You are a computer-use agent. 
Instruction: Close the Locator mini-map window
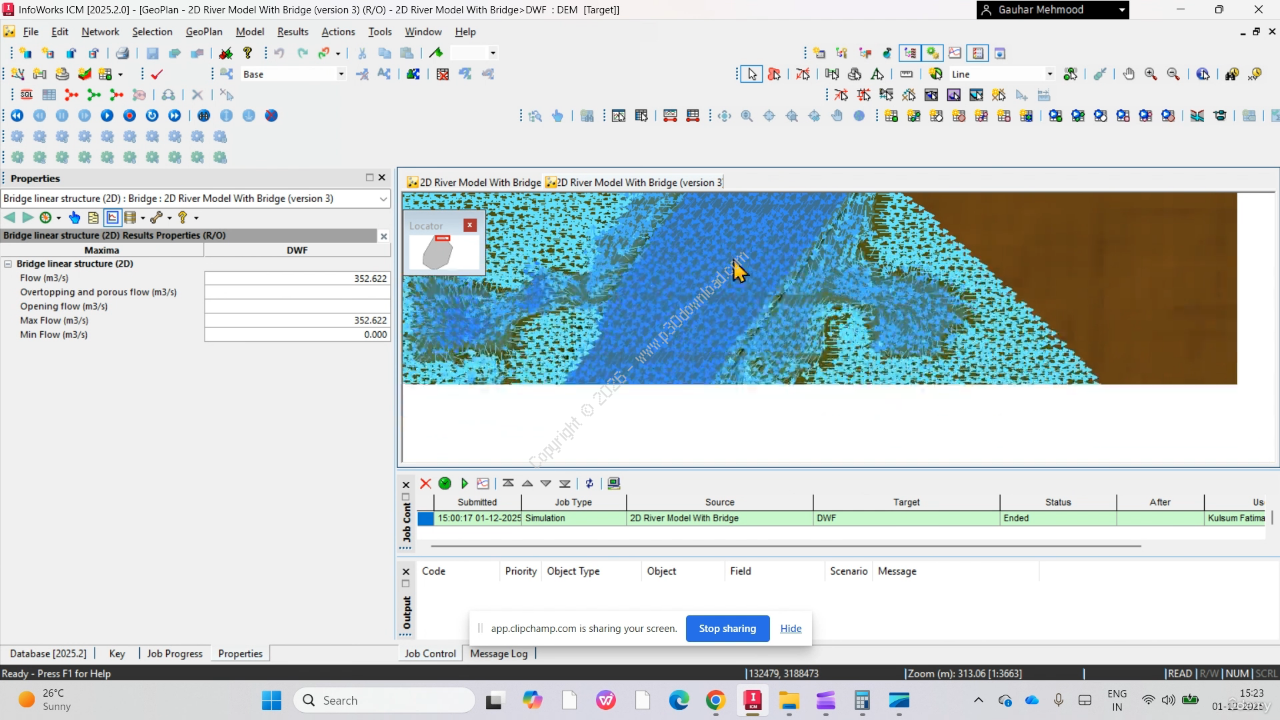[470, 225]
